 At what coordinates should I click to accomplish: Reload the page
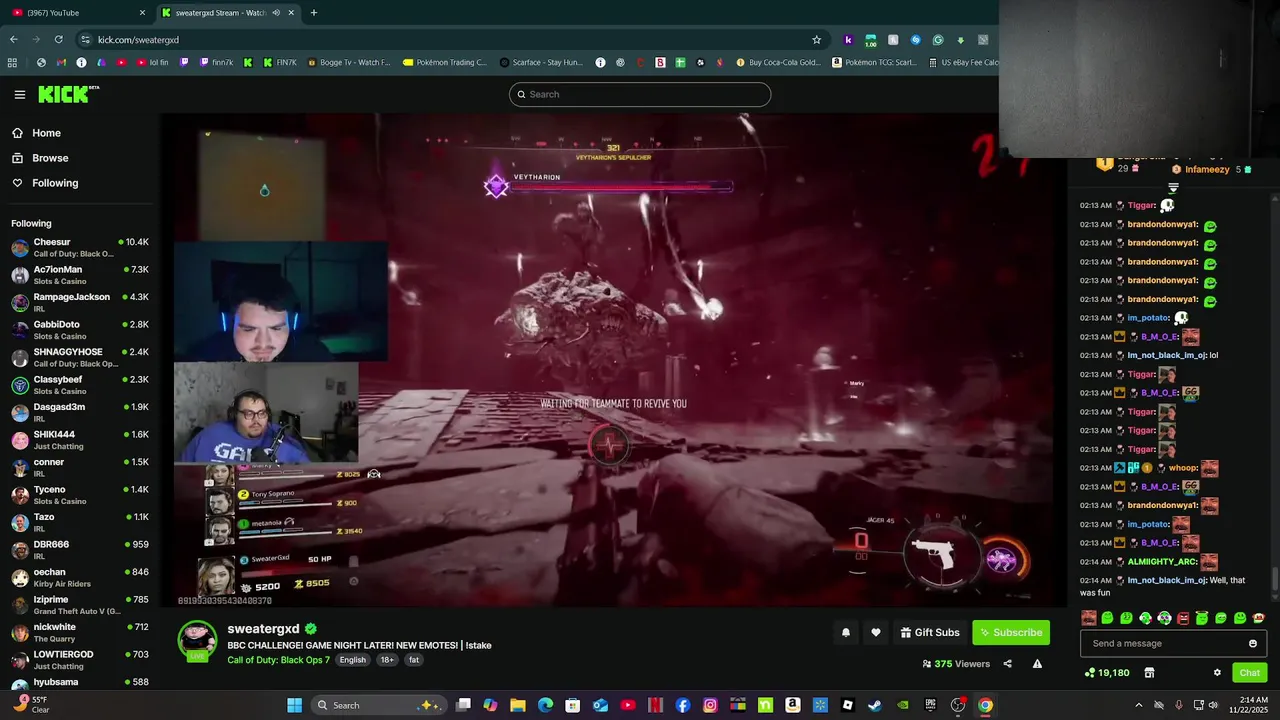tap(58, 39)
